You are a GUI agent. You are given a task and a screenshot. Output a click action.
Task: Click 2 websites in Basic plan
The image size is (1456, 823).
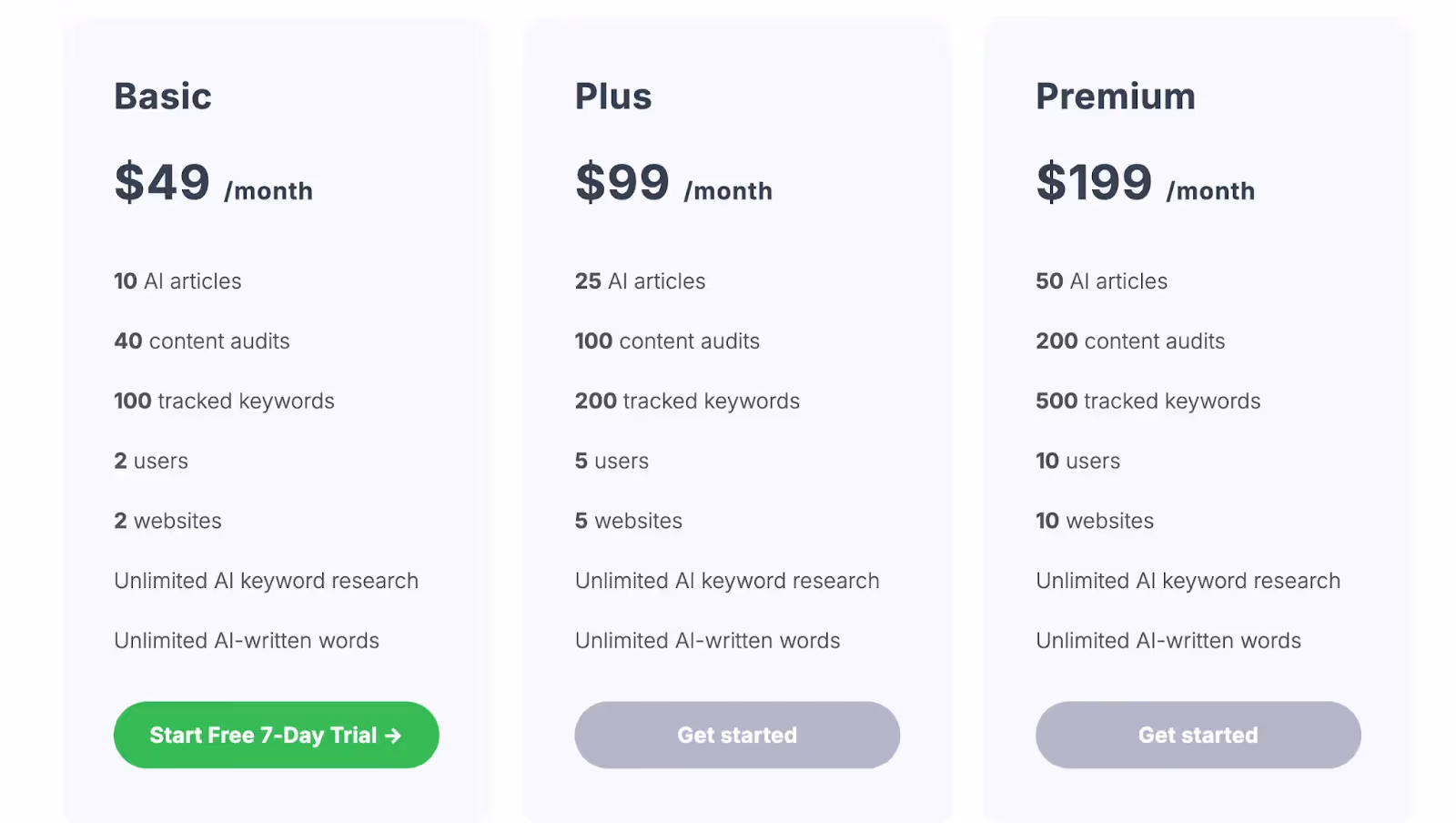pos(167,521)
